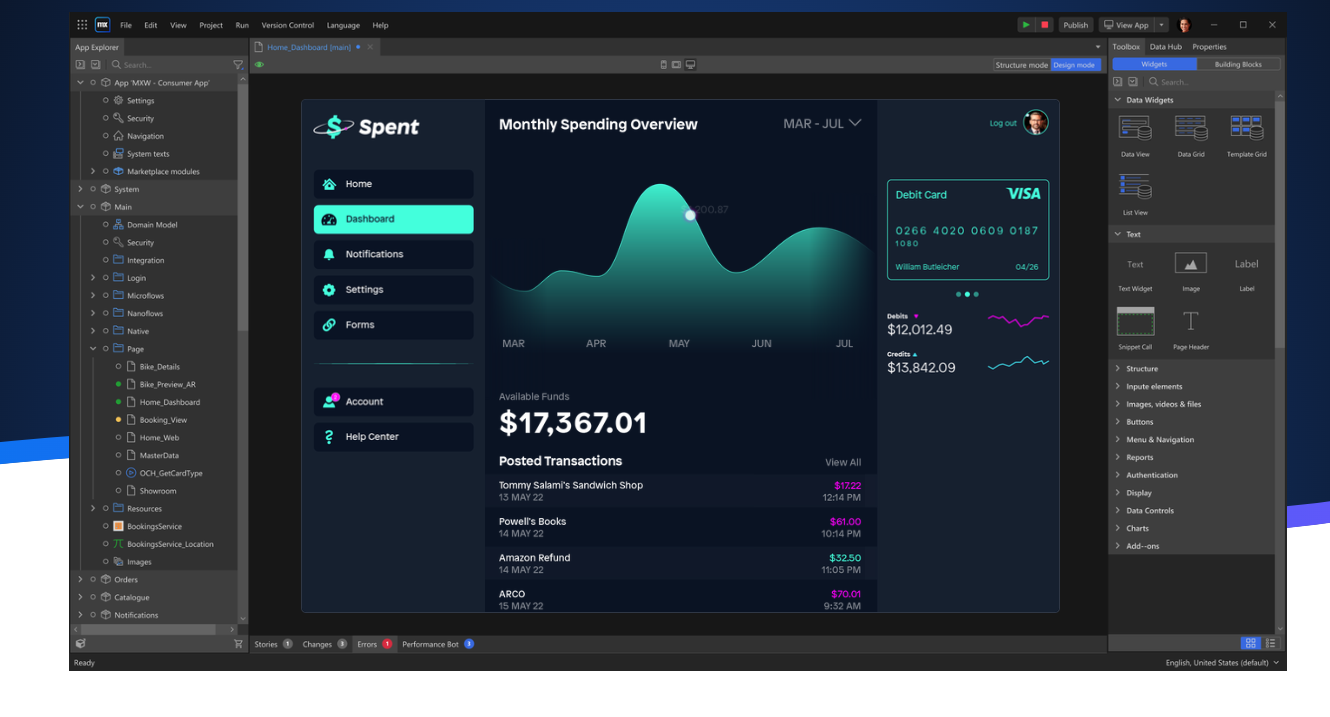Expand the Marketplace modules node

tap(93, 171)
